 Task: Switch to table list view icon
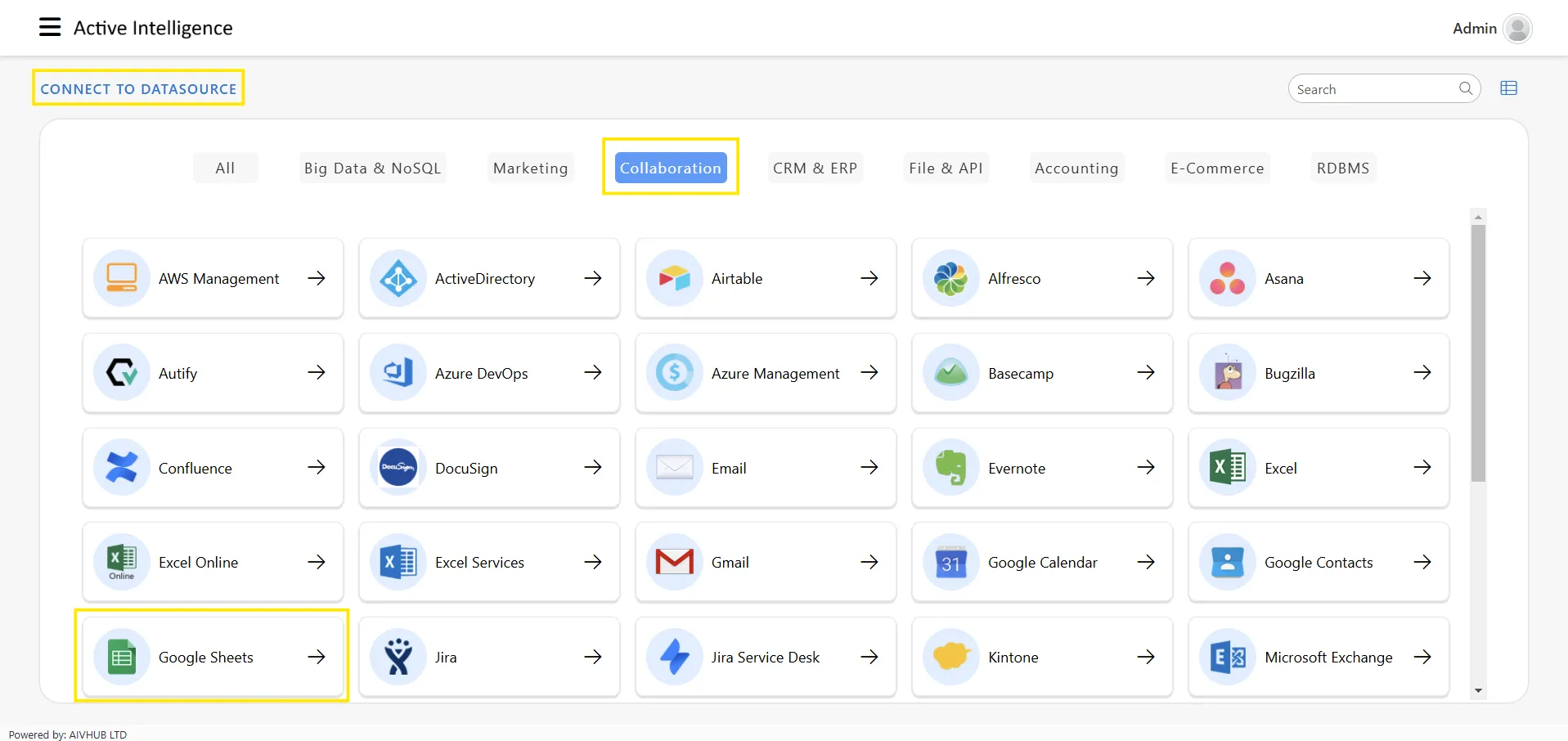tap(1509, 88)
